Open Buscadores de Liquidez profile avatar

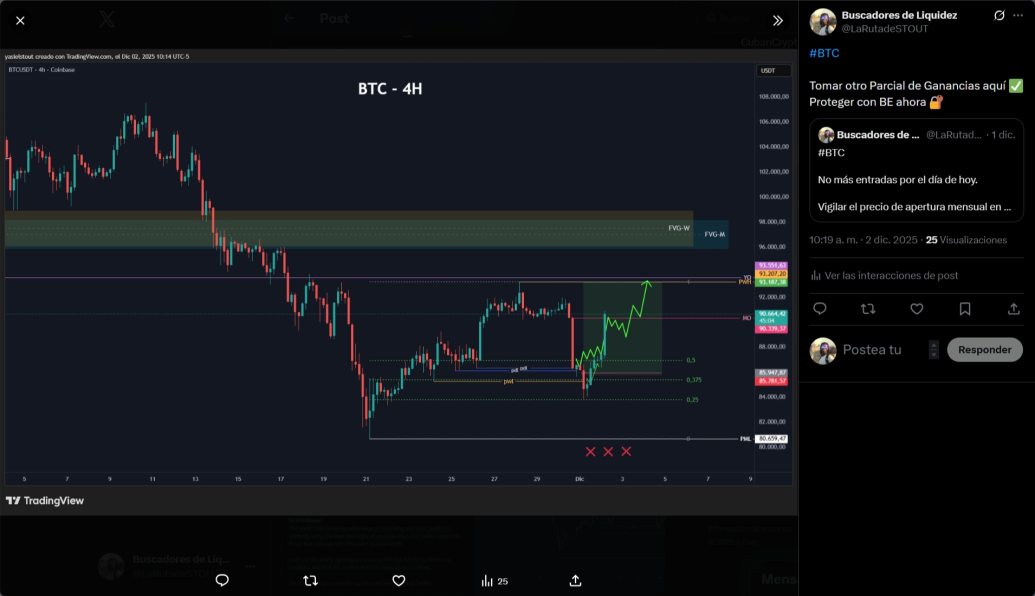tap(823, 22)
